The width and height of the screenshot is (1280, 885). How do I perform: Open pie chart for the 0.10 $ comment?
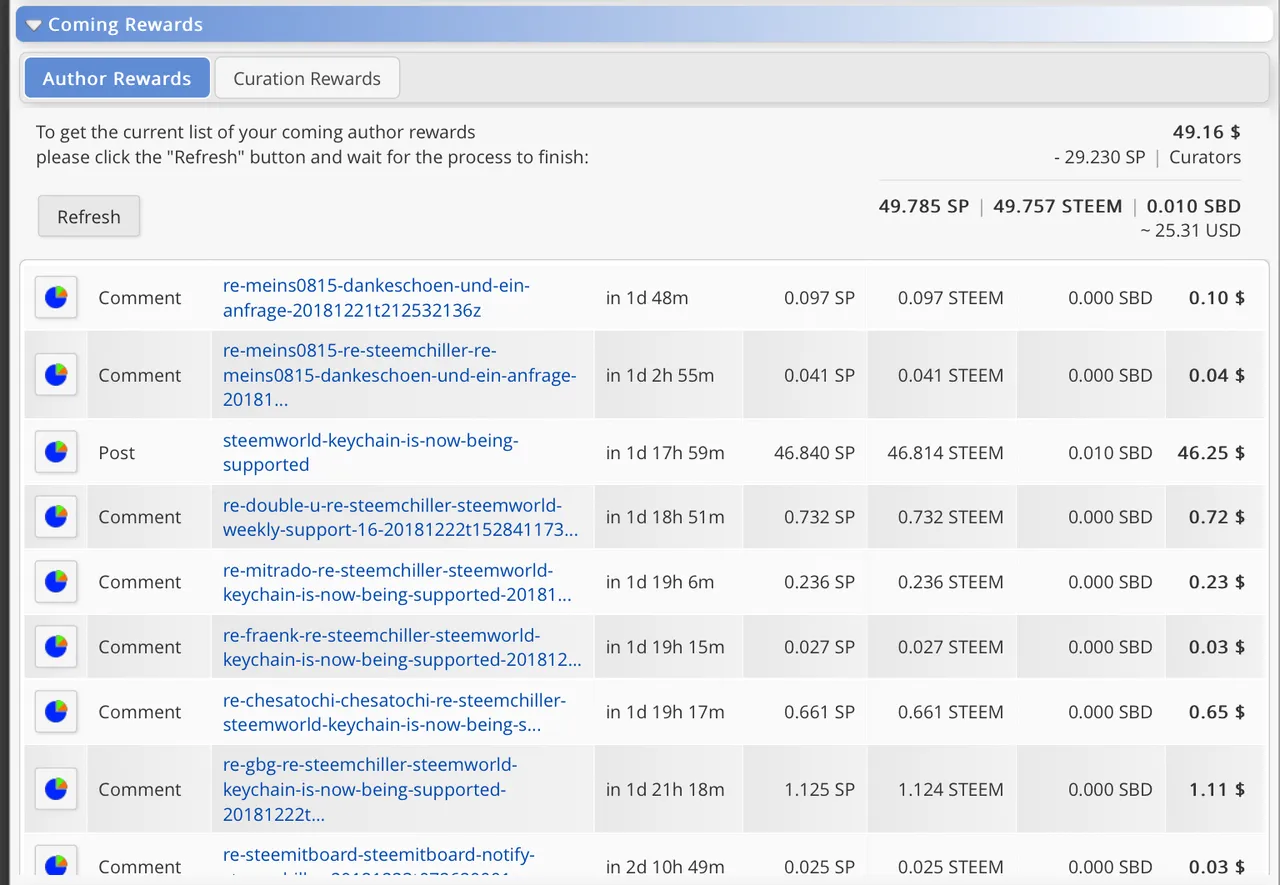coord(56,298)
